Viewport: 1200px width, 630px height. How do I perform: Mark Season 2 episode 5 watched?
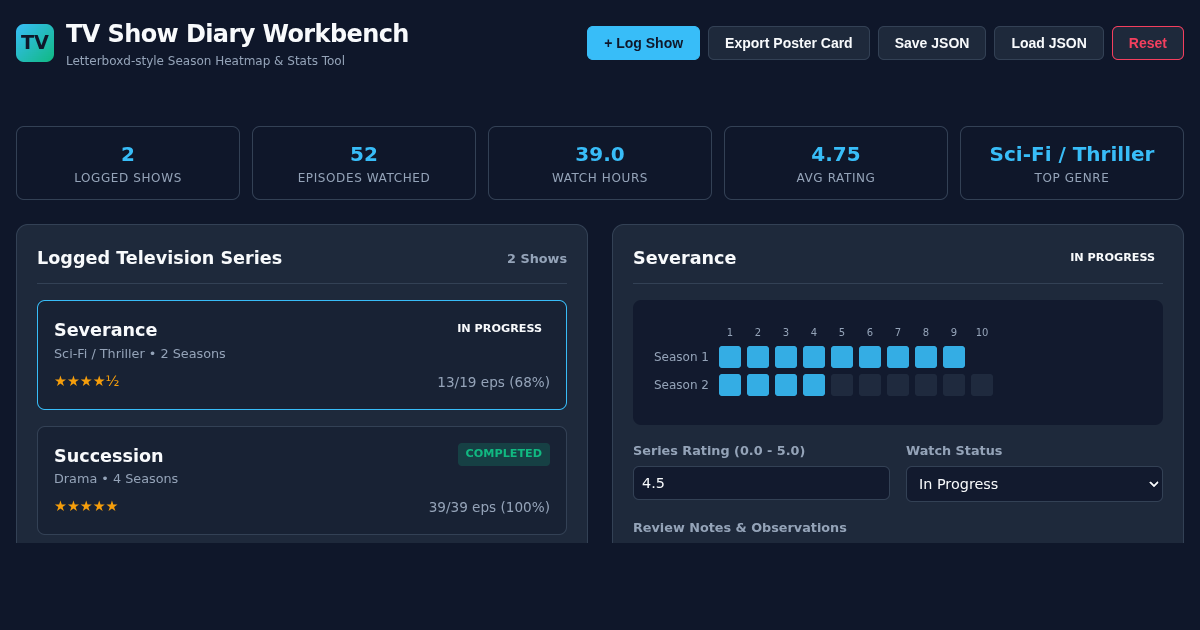coord(842,385)
